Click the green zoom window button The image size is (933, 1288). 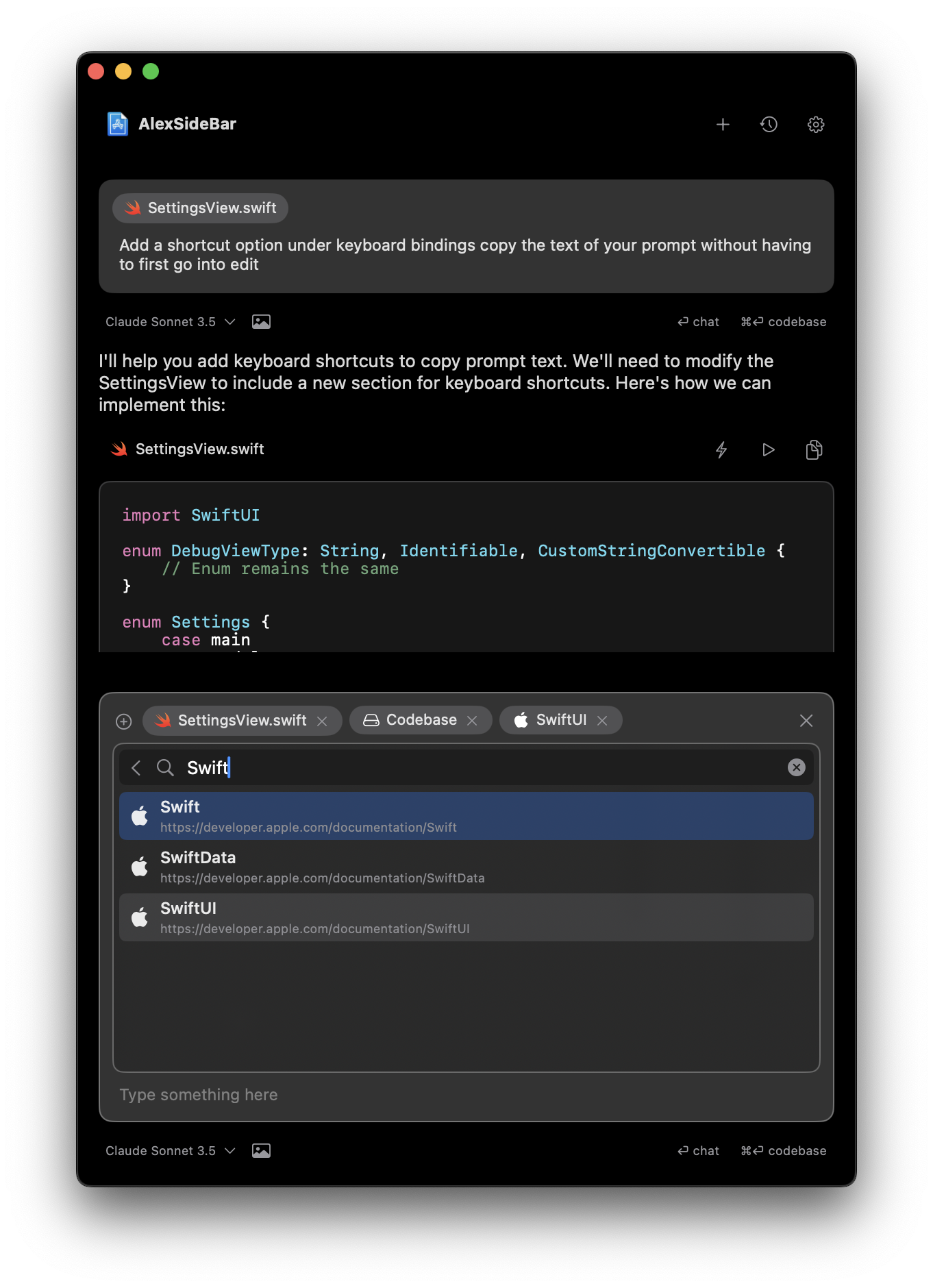point(151,71)
